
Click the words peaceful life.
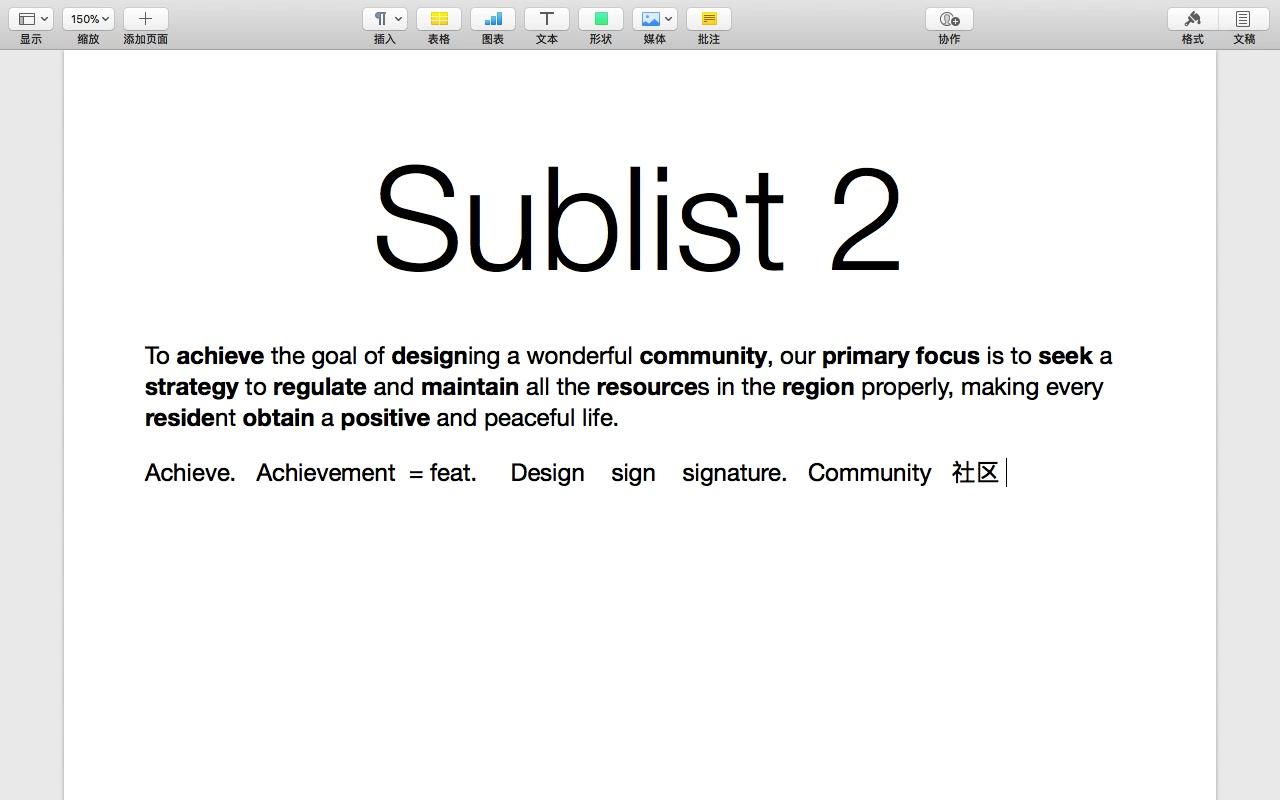pyautogui.click(x=551, y=418)
